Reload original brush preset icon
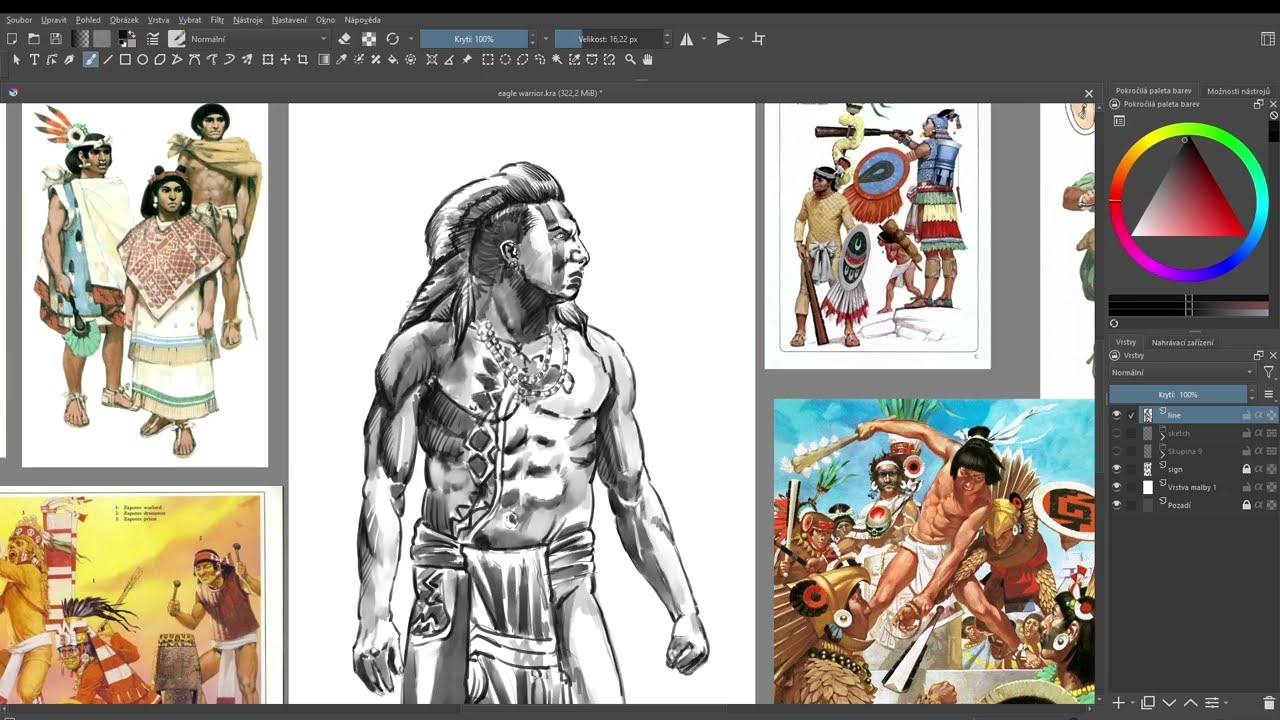This screenshot has height=720, width=1280. coord(392,39)
